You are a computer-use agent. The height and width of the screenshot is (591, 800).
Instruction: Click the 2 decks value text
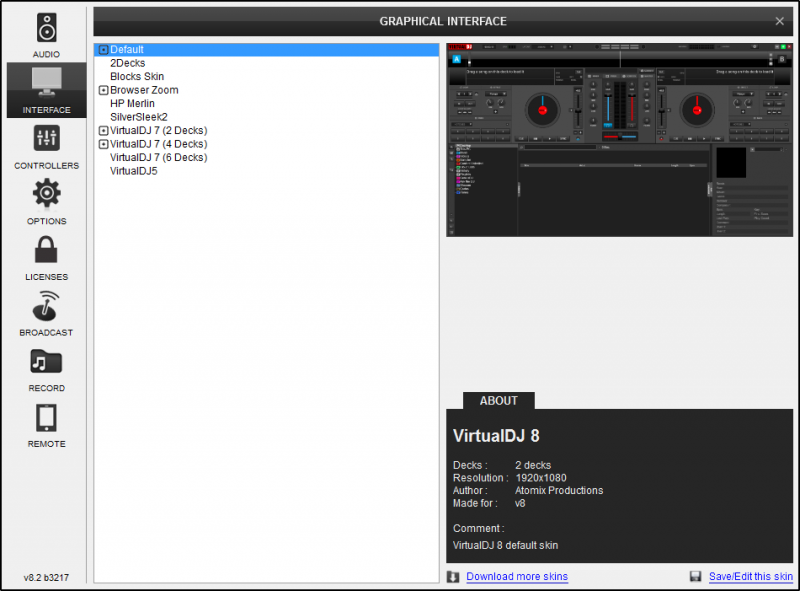click(x=533, y=465)
